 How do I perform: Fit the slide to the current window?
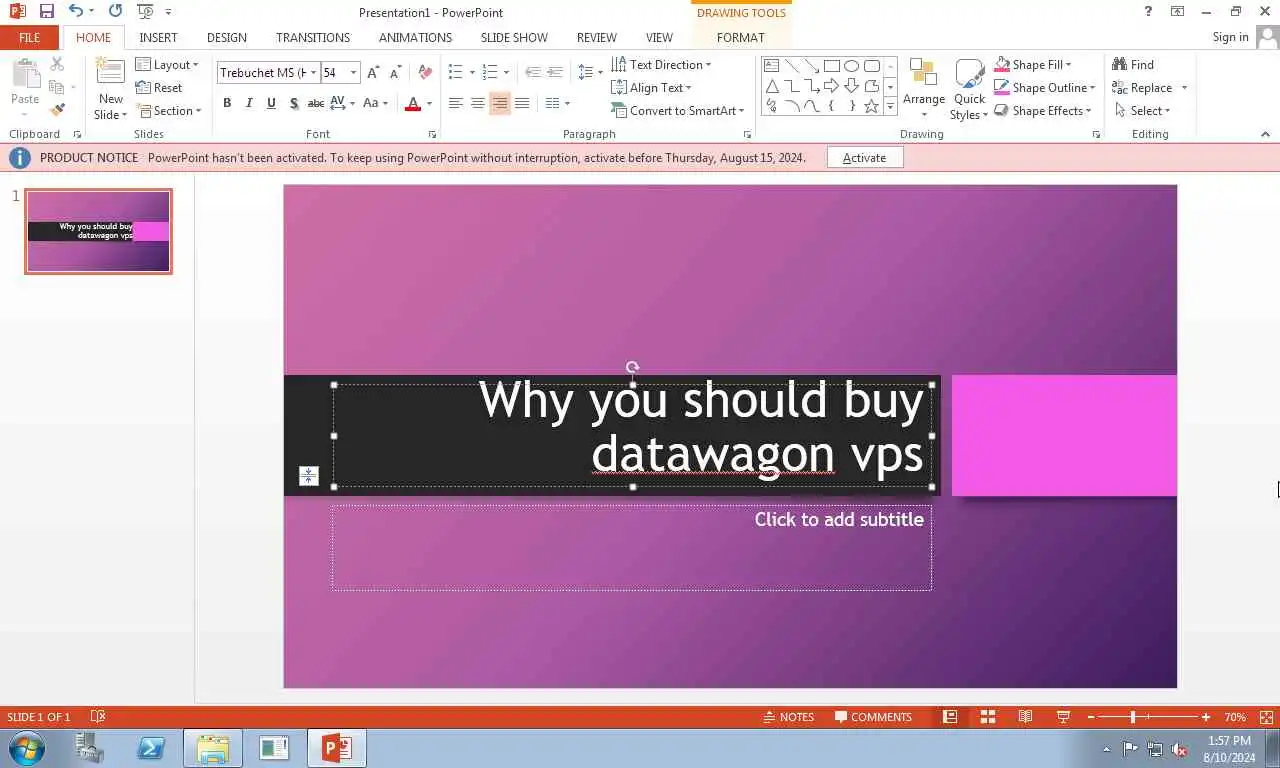pos(1267,717)
